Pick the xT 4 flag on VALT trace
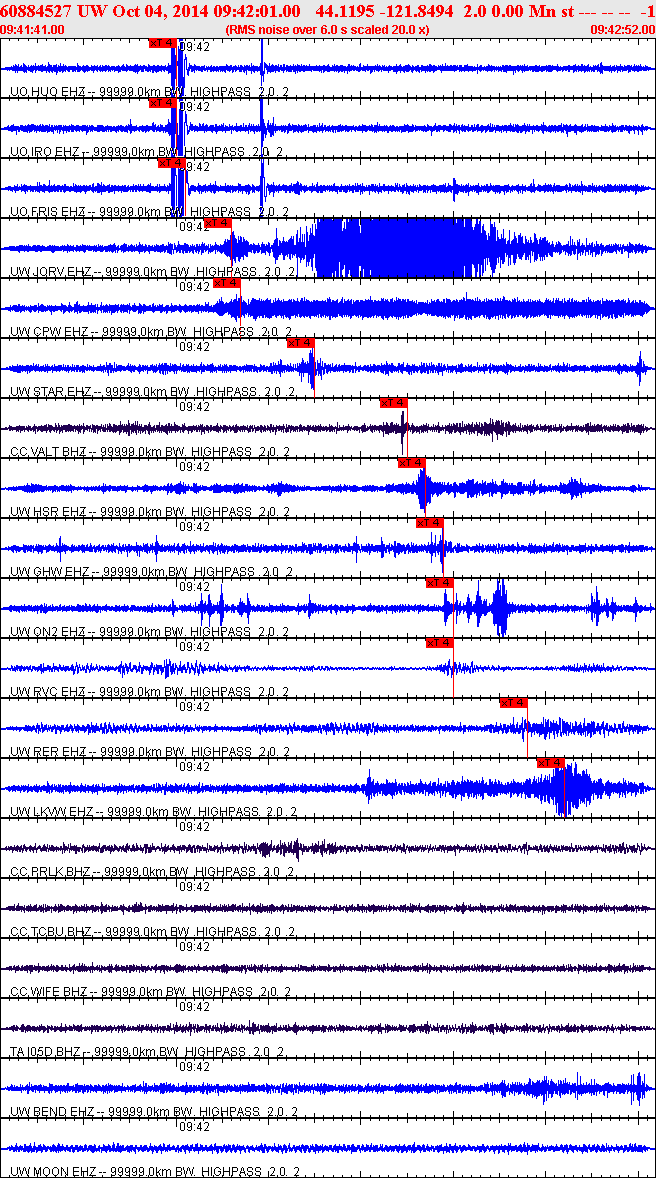This screenshot has height=1178, width=656. point(394,403)
